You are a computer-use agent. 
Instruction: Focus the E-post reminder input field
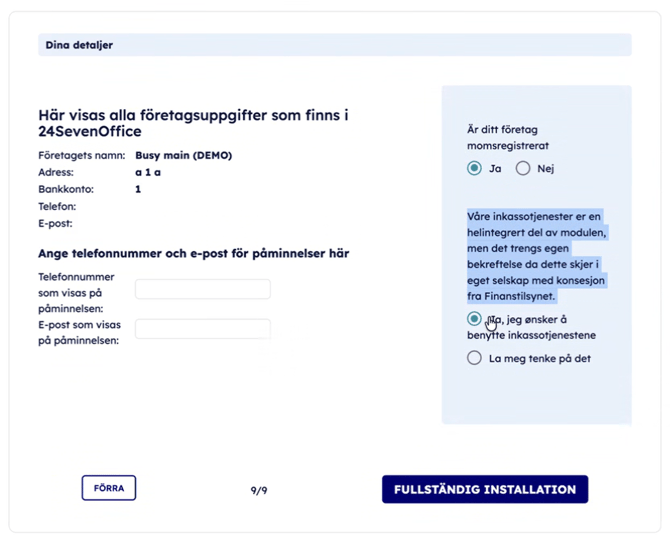point(202,328)
